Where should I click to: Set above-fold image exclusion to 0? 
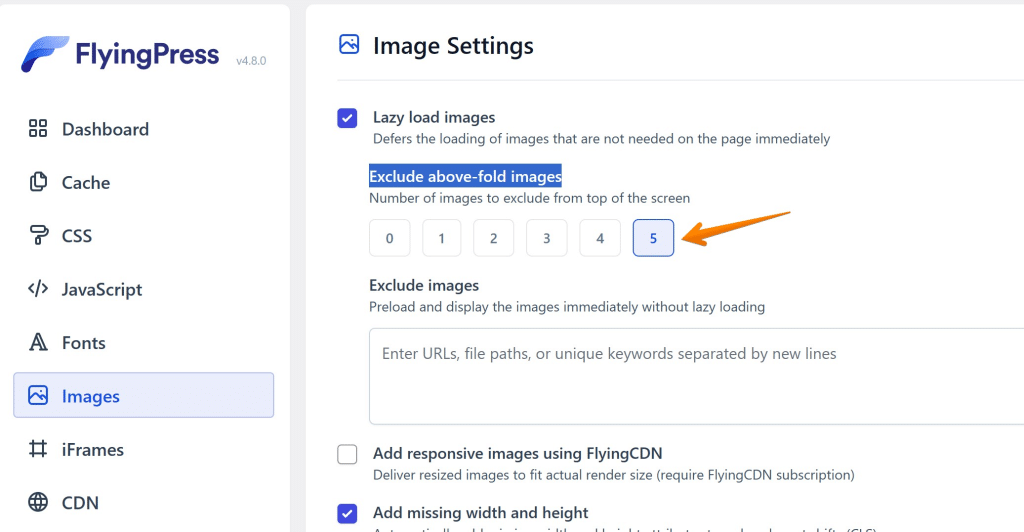tap(389, 238)
